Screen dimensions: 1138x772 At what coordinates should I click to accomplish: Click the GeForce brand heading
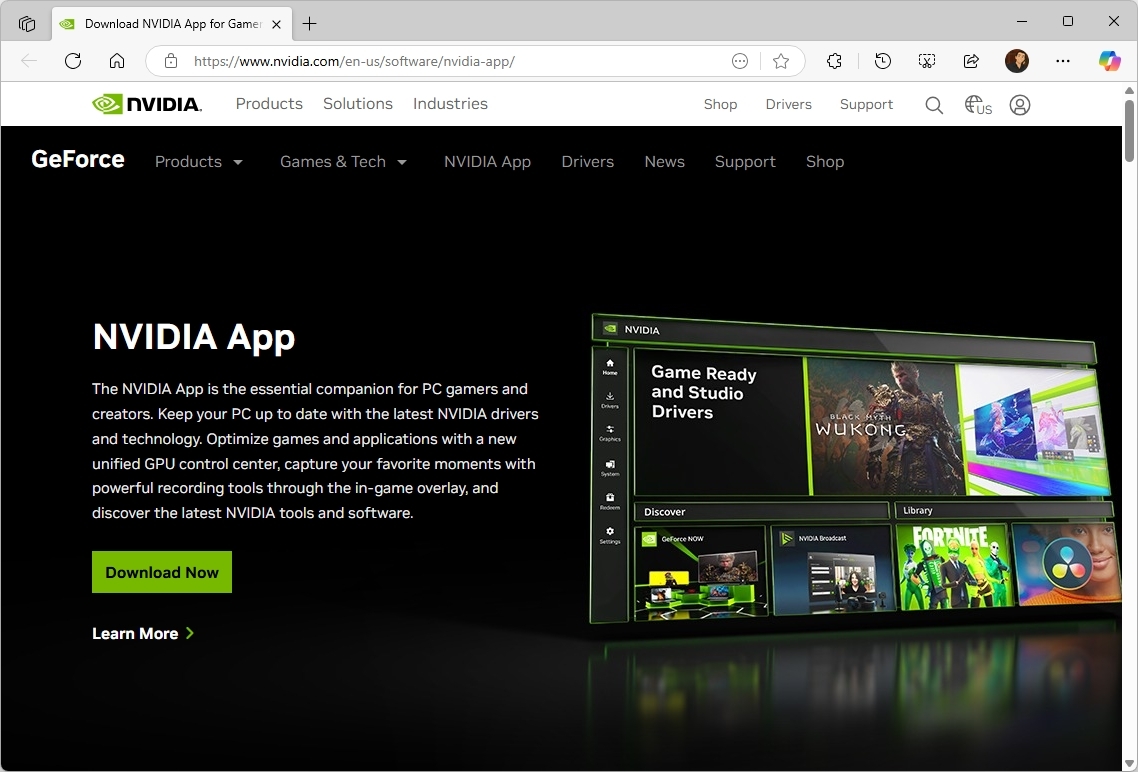point(78,160)
